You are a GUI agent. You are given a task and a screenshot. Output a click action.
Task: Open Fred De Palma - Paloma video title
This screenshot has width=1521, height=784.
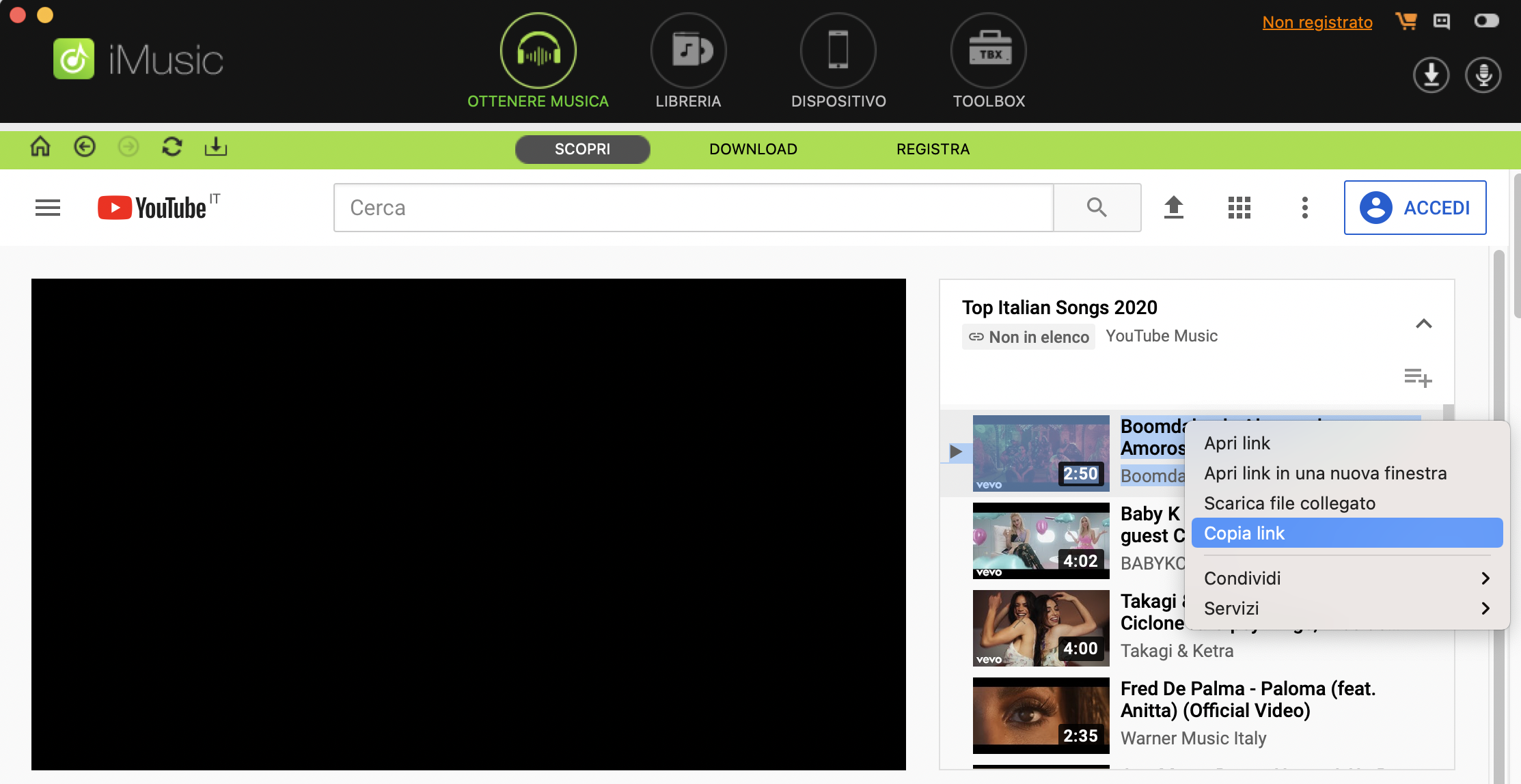(x=1248, y=699)
